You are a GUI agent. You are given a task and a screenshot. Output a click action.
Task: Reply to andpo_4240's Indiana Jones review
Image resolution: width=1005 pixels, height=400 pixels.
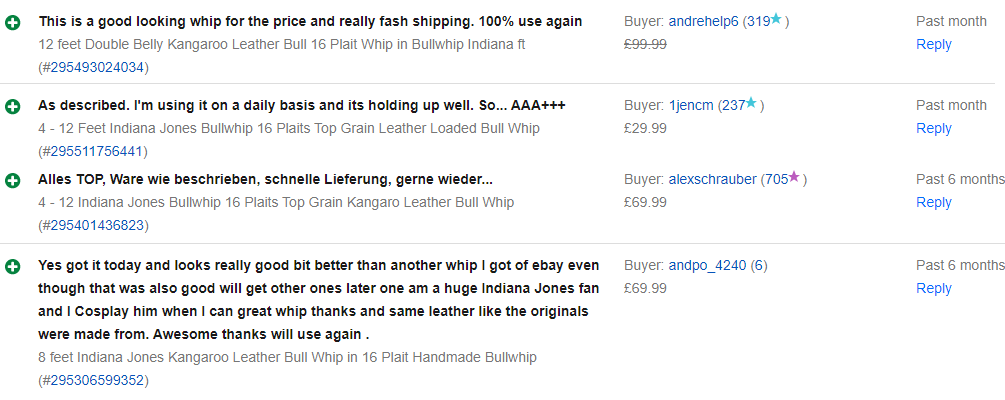(x=933, y=288)
